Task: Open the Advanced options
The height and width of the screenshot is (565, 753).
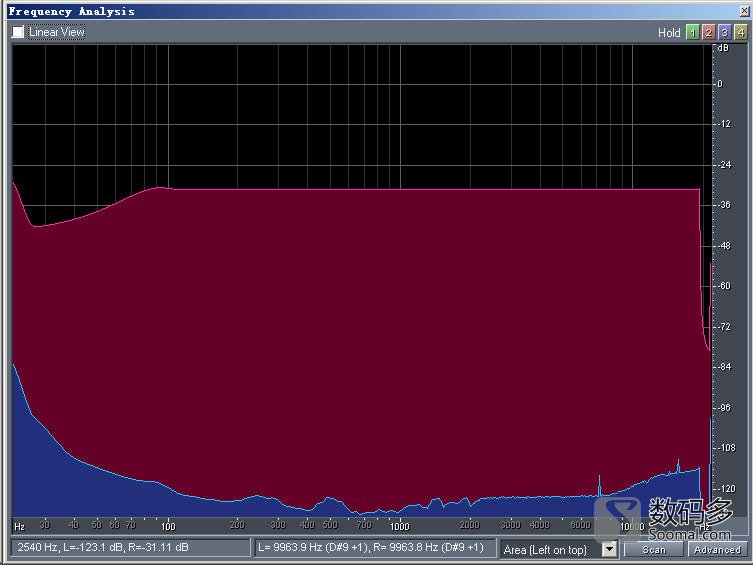Action: (717, 549)
